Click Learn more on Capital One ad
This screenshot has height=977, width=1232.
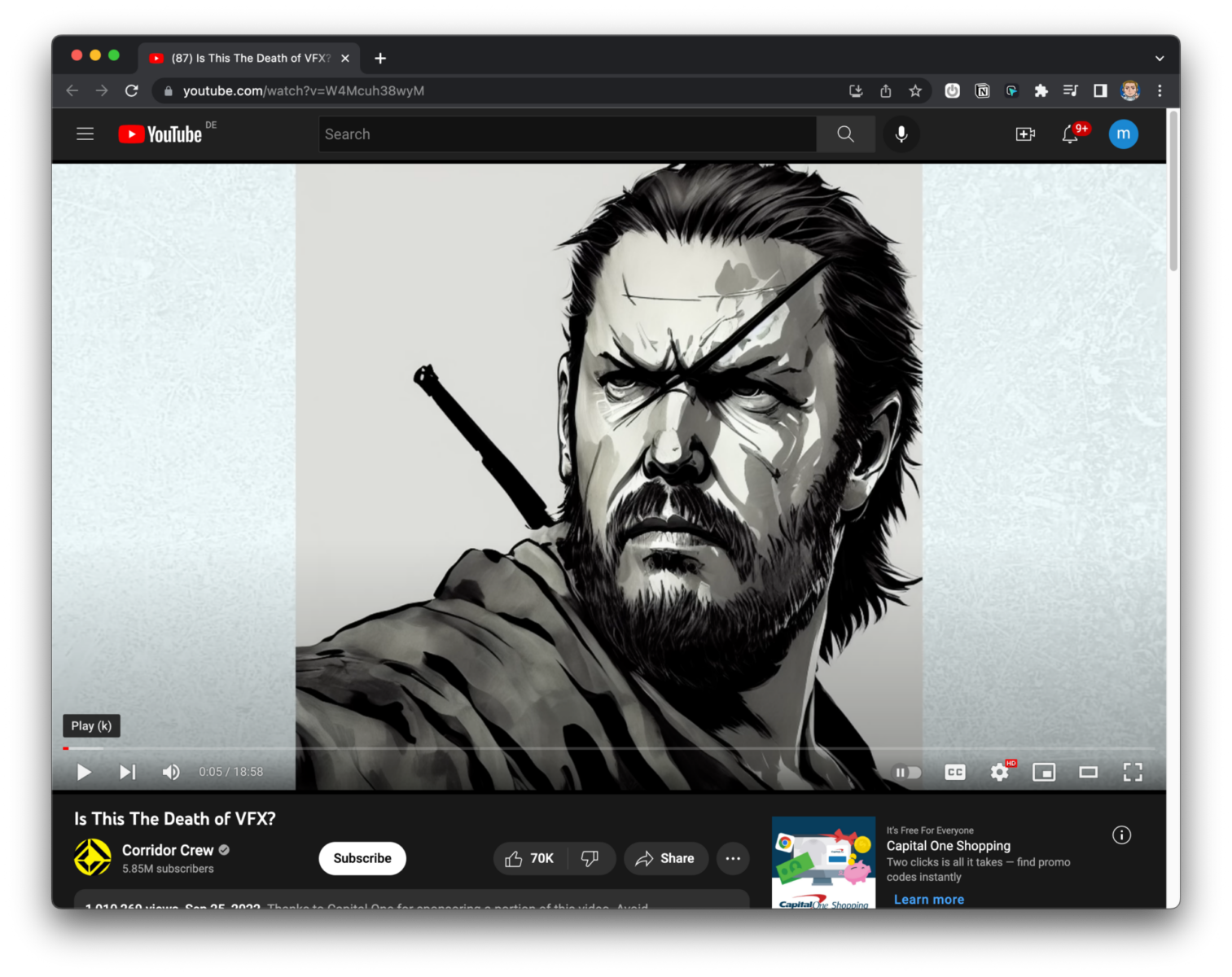pos(929,899)
